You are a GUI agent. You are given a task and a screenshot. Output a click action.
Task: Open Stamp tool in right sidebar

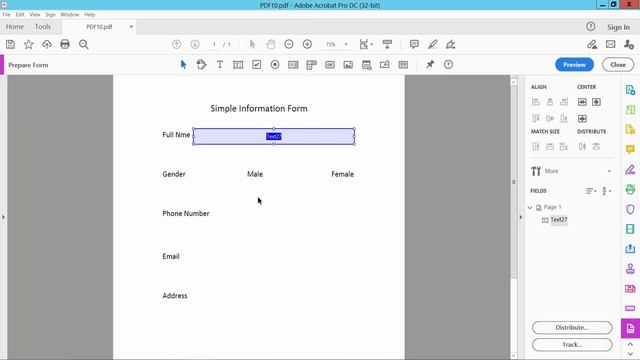coord(630,269)
